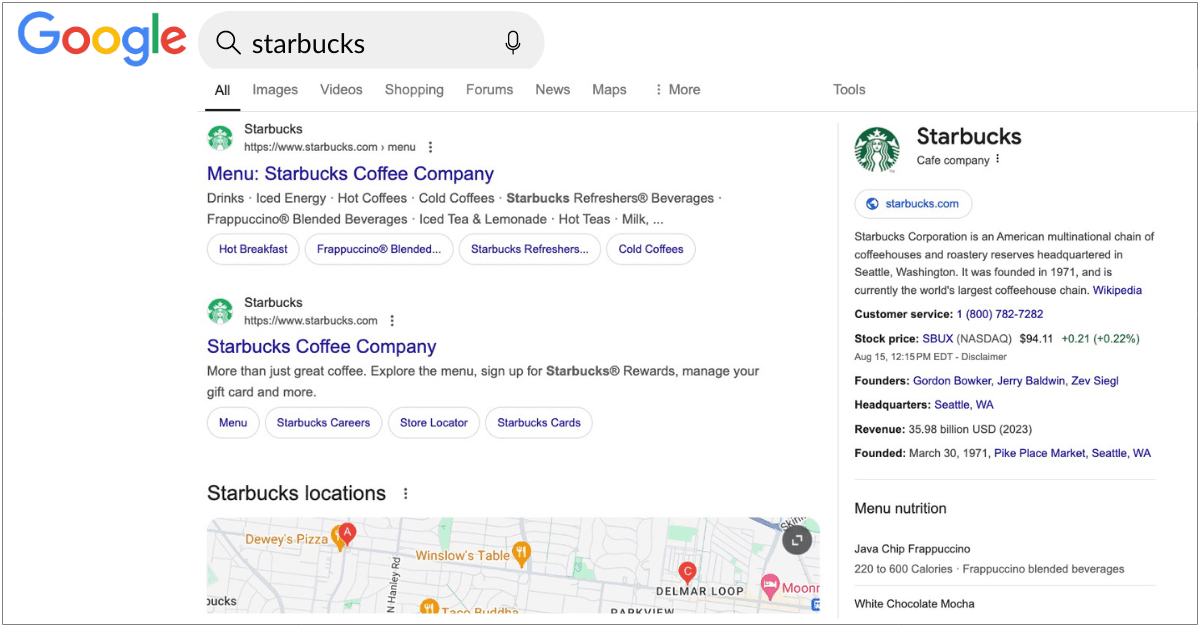Image resolution: width=1200 pixels, height=627 pixels.
Task: Open the Maps tab
Action: (609, 90)
